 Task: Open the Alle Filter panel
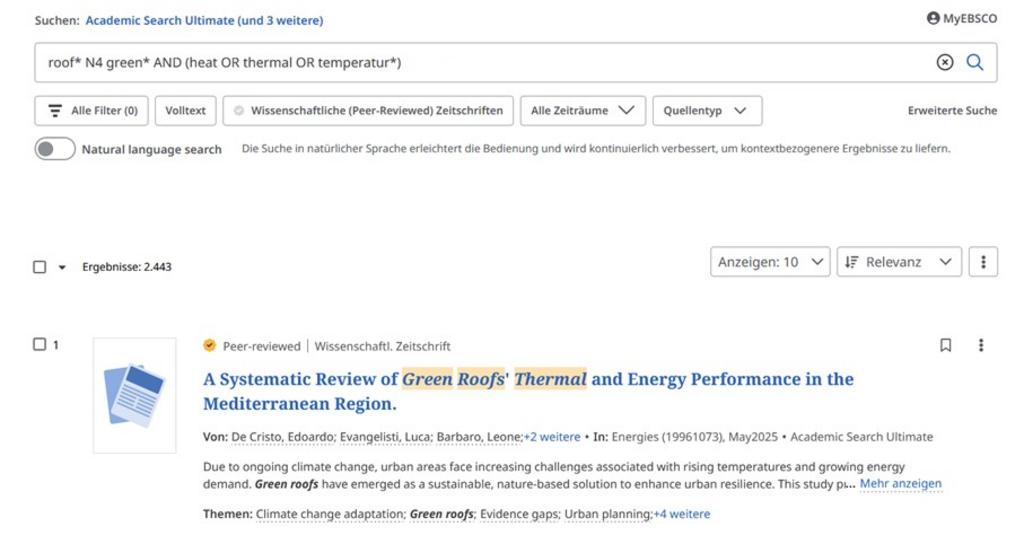(x=92, y=111)
